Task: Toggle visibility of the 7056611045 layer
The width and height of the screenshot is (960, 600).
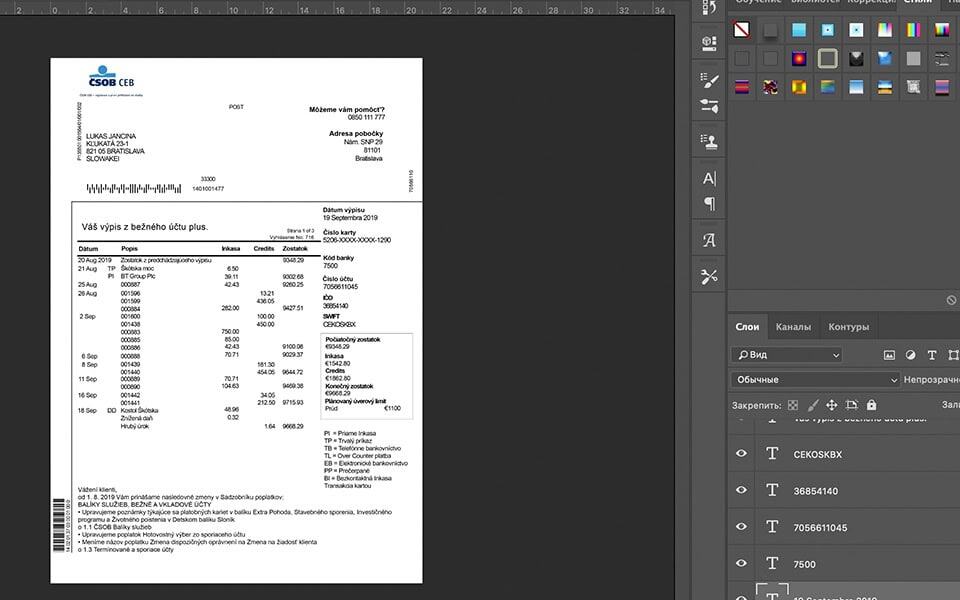Action: point(741,527)
